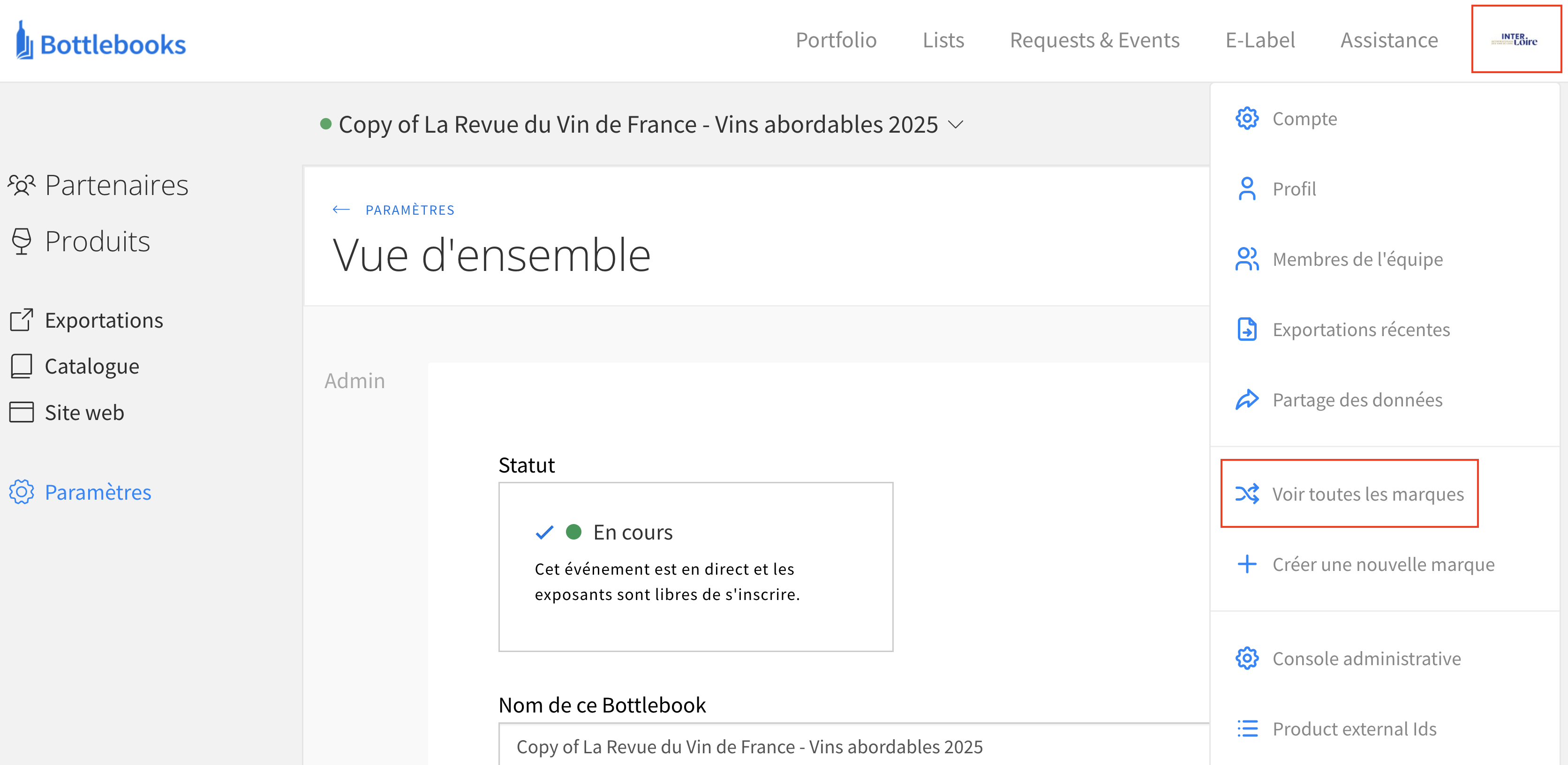This screenshot has height=765, width=1568.
Task: Click Créer une nouvelle marque
Action: point(1382,564)
